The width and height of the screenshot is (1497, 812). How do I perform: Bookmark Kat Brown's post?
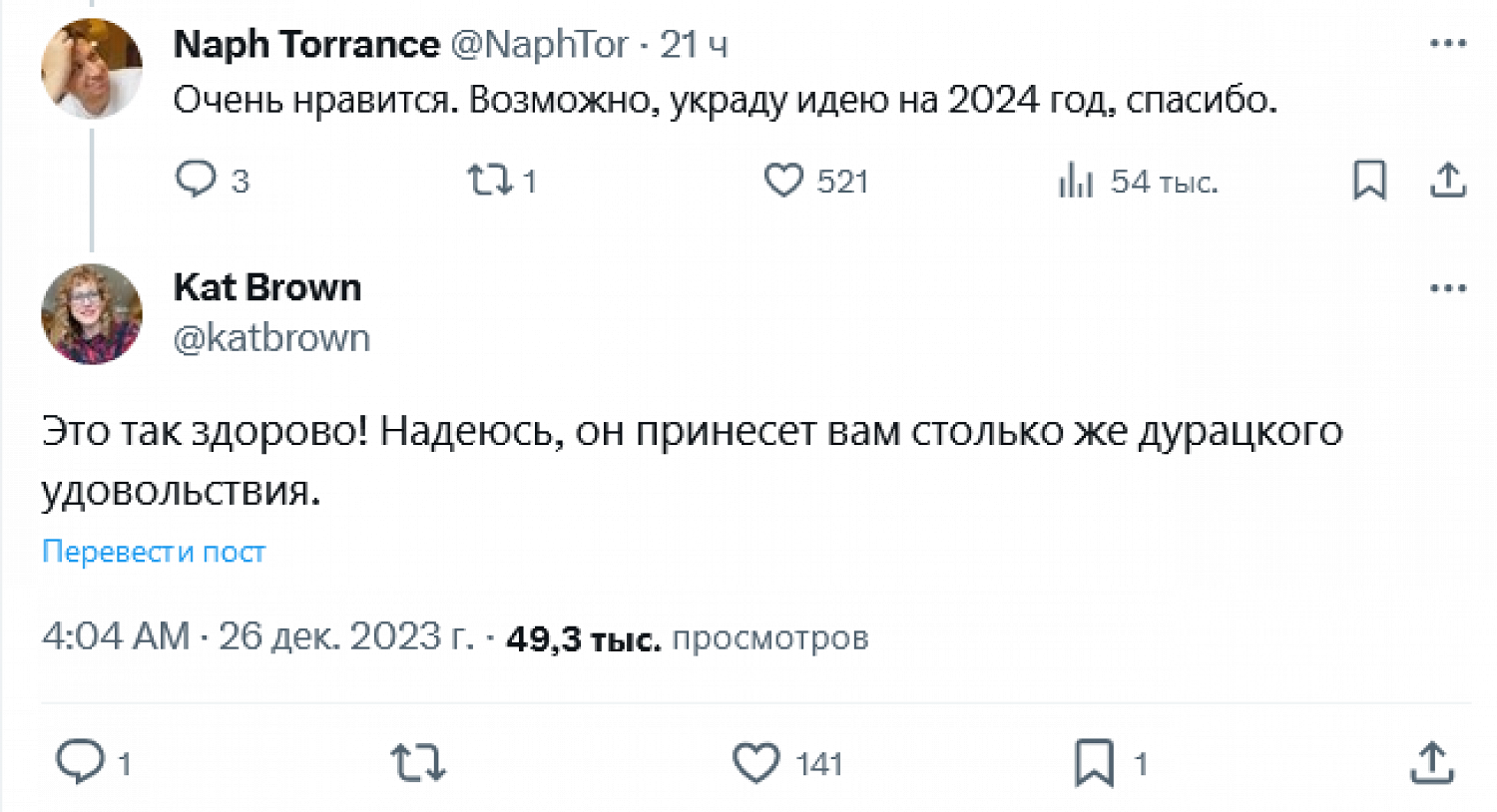click(1094, 763)
